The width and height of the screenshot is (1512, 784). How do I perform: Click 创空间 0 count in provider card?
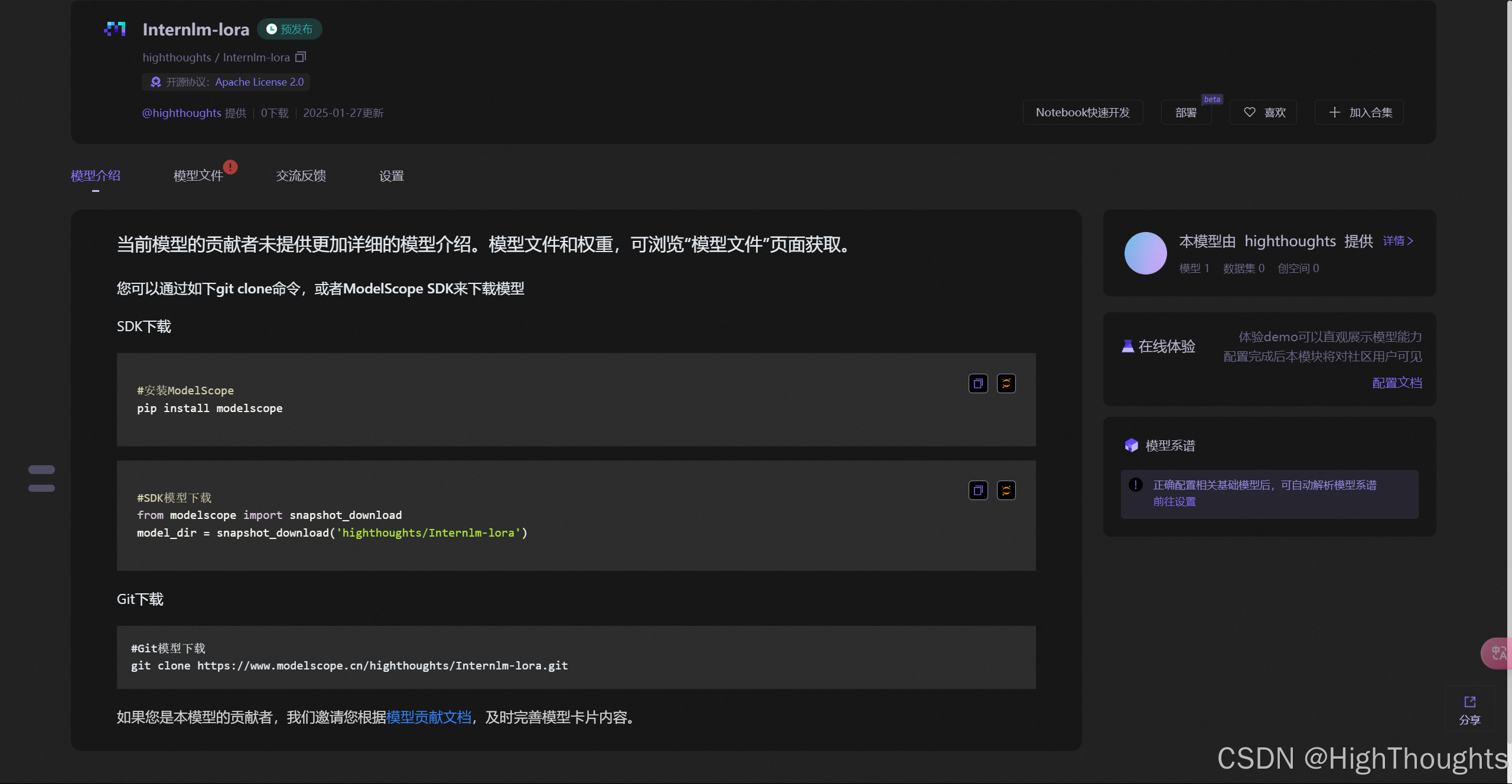[1298, 269]
